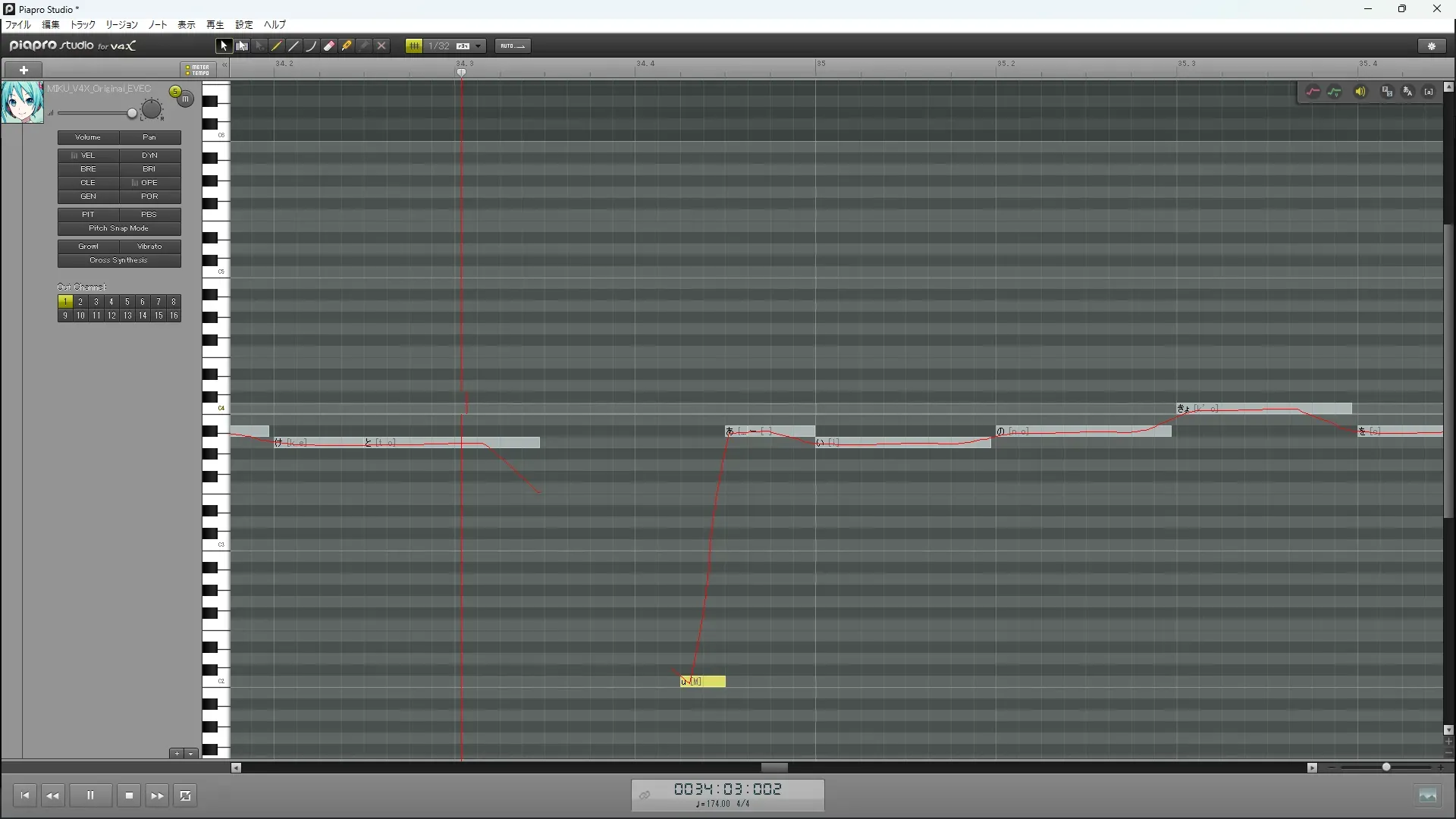
Task: Select the yellow highlighter tool
Action: [347, 46]
